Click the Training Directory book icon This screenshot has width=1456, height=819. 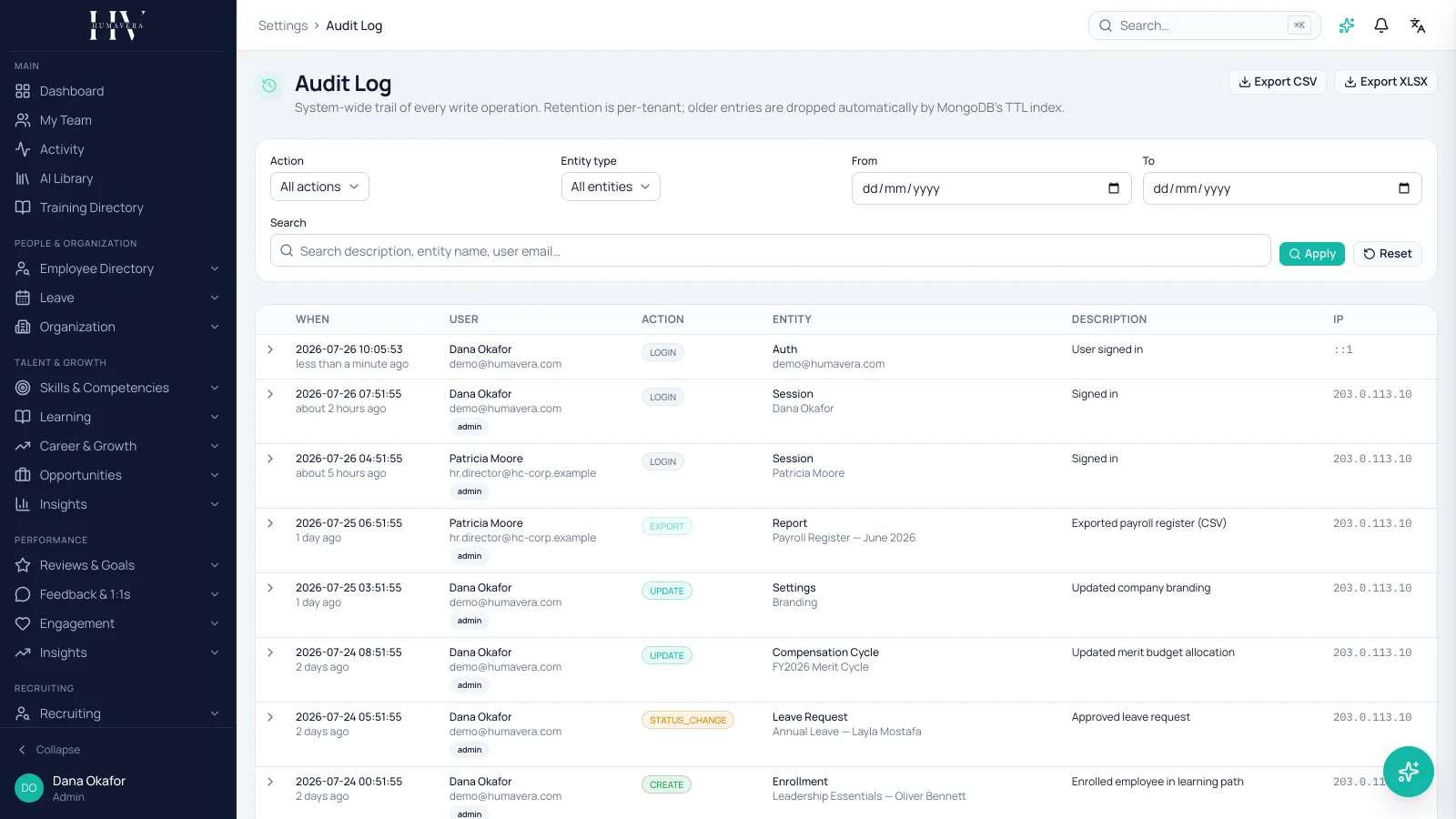23,207
